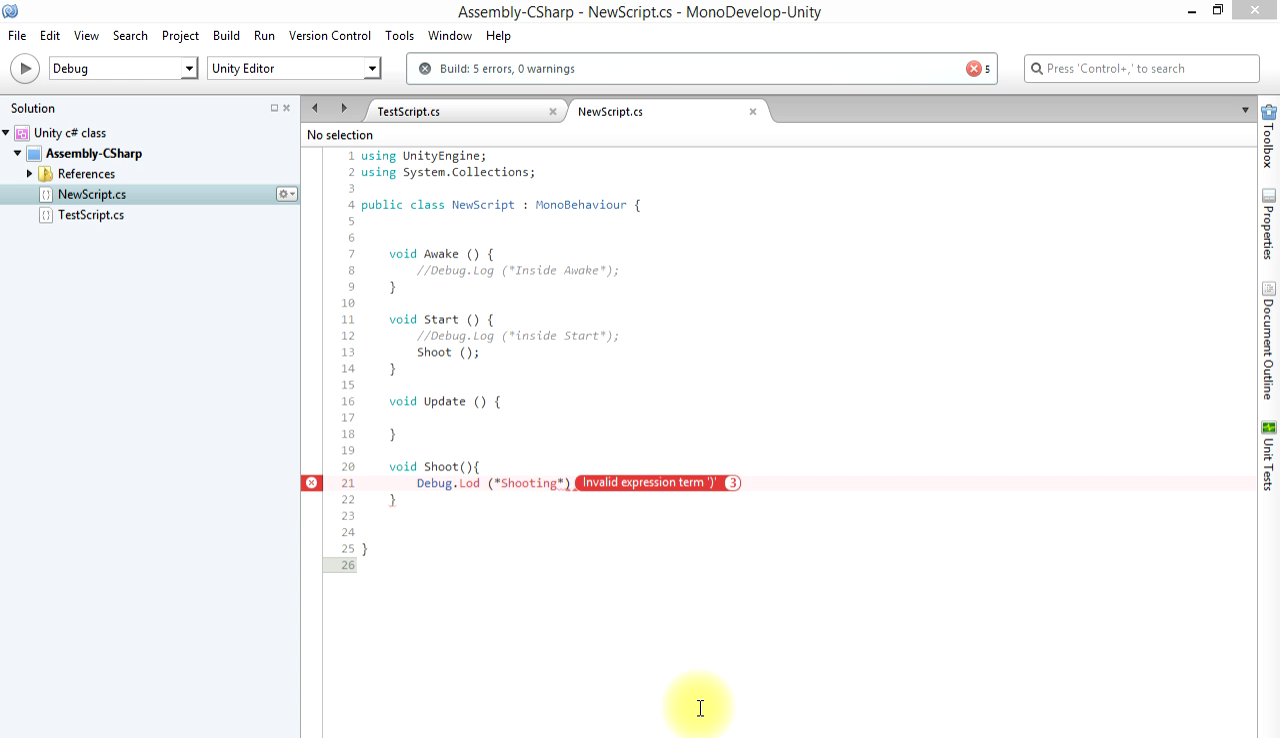Screen dimensions: 1280x738
Task: Collapse the Assembly-CSharp project node
Action: (18, 153)
